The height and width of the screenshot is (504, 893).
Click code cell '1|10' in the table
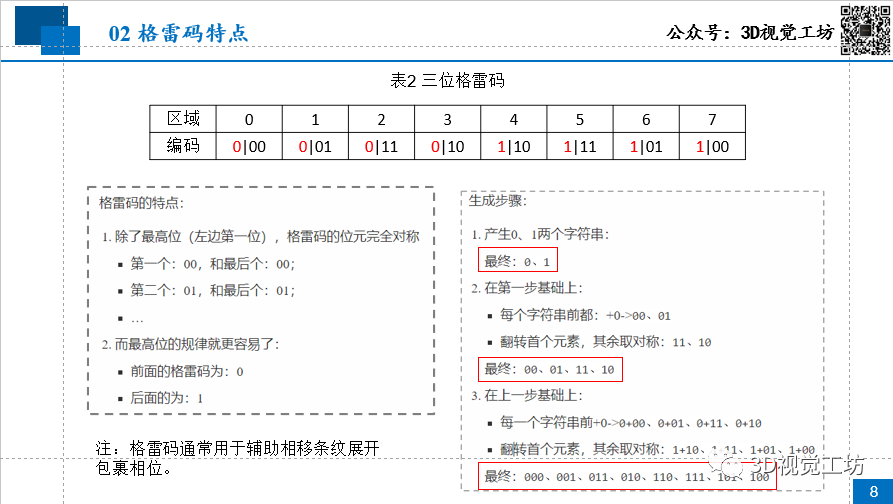tap(514, 146)
